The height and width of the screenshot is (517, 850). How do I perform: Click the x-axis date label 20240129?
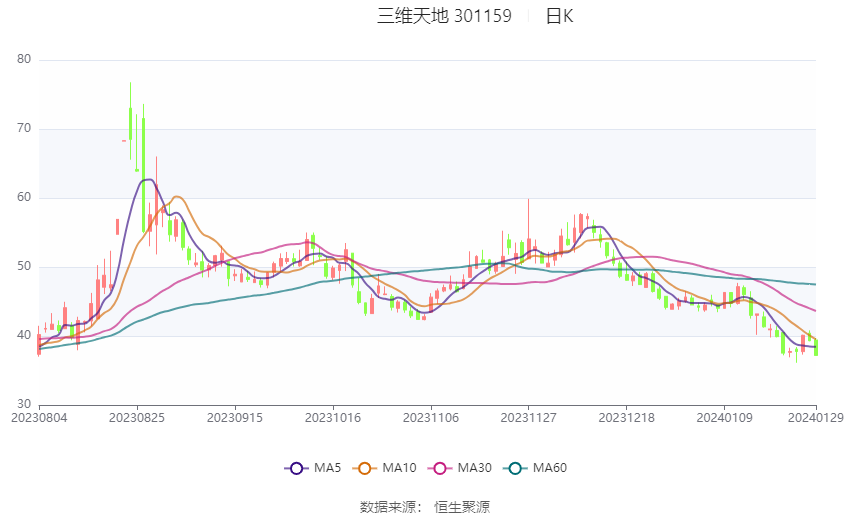[x=816, y=418]
